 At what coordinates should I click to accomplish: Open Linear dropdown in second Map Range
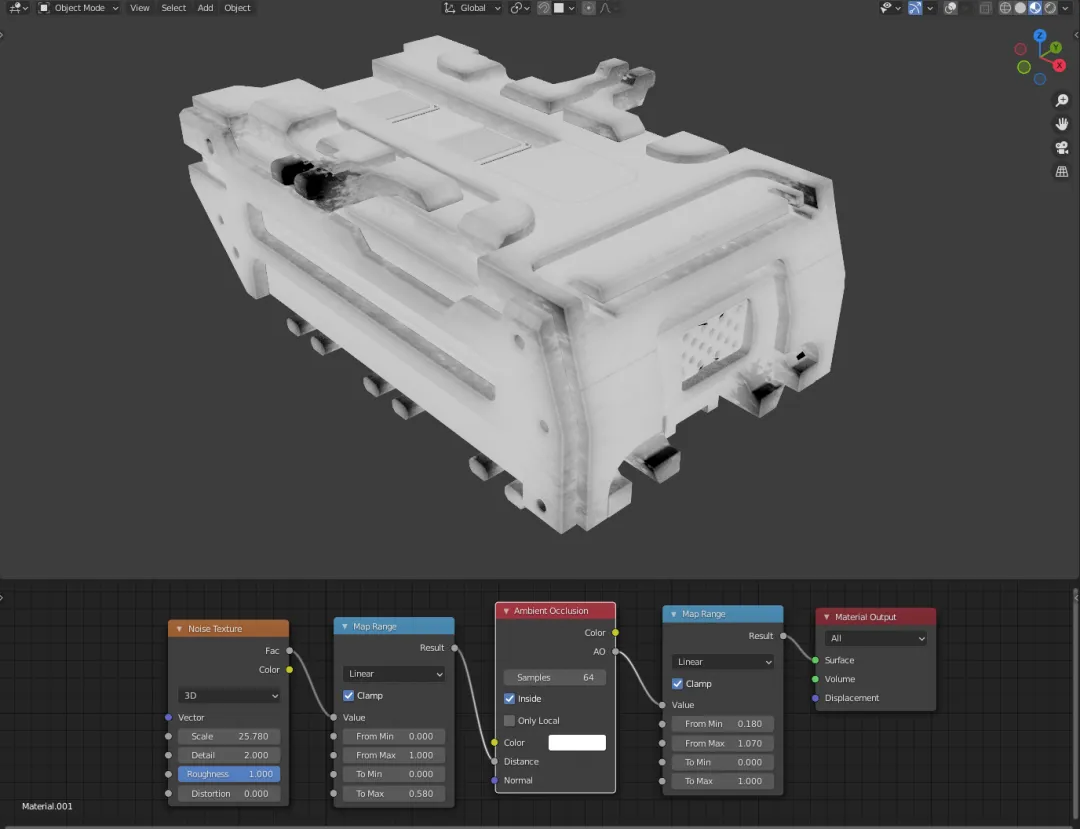click(723, 662)
